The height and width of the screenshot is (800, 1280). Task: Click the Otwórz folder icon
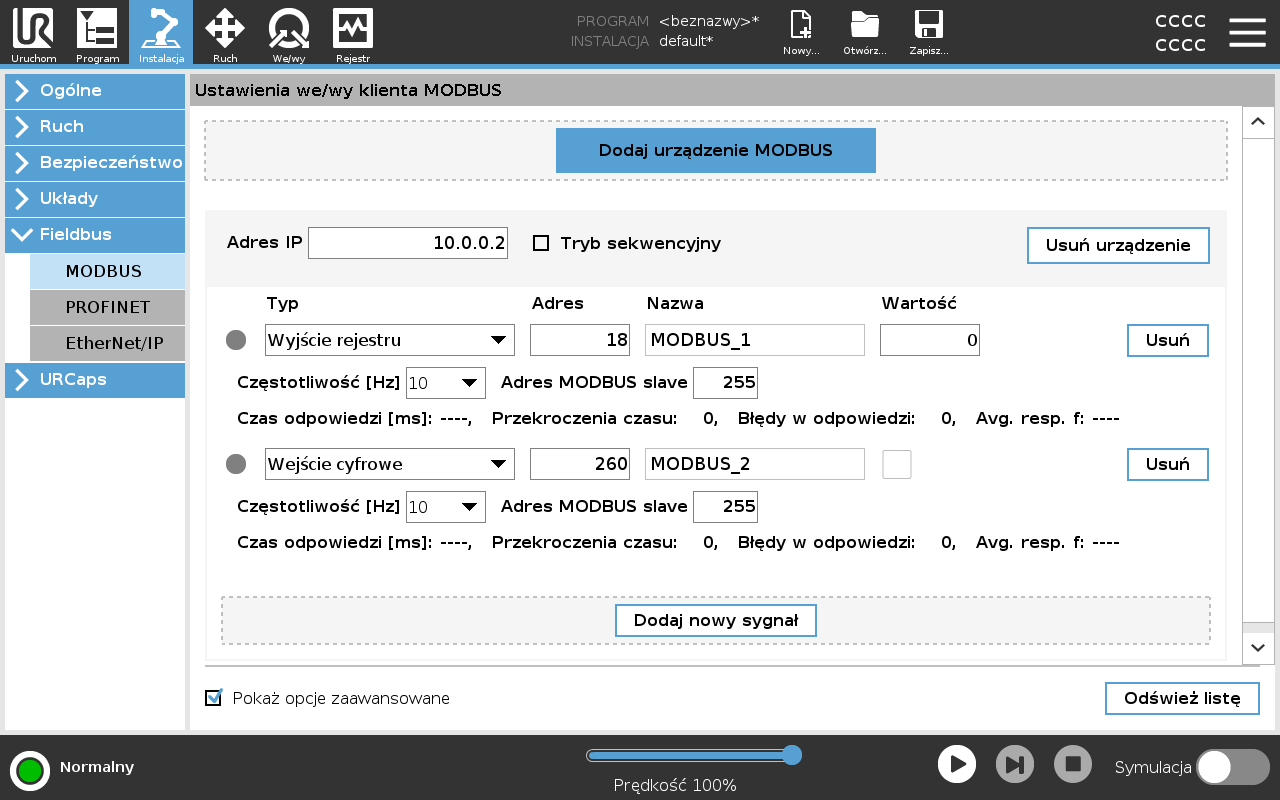pos(865,32)
